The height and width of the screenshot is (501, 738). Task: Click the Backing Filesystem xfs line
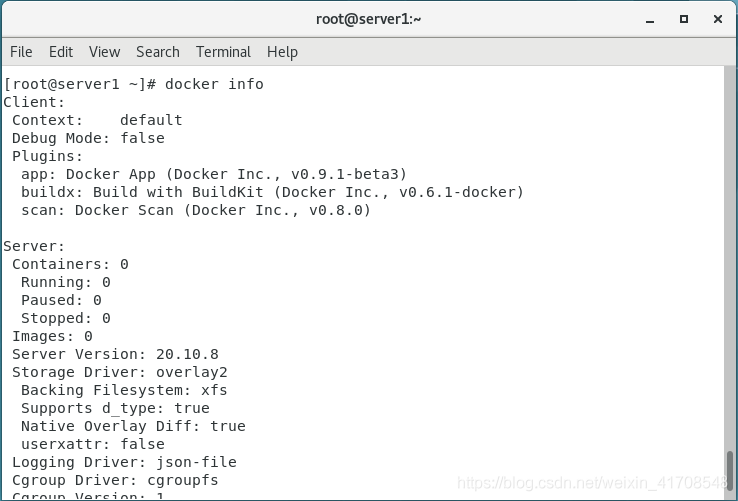pyautogui.click(x=124, y=390)
